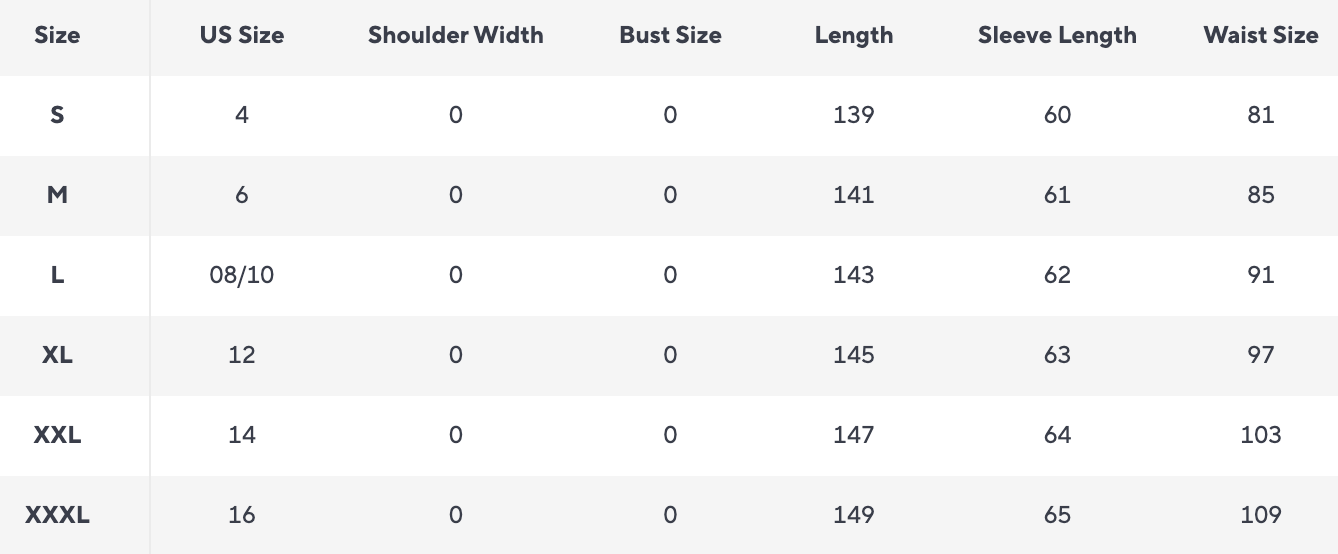Select the Waist Size column header
The width and height of the screenshot is (1338, 554).
(x=1261, y=35)
